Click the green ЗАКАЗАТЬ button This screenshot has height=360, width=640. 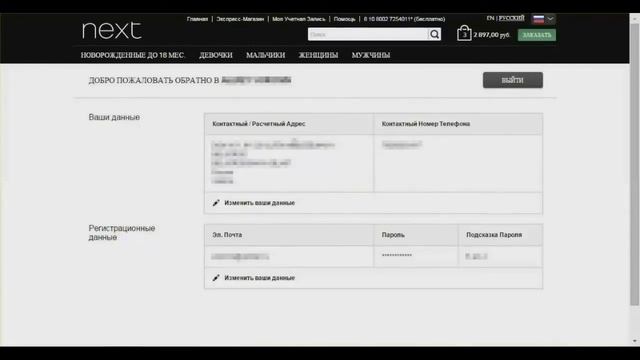point(537,35)
